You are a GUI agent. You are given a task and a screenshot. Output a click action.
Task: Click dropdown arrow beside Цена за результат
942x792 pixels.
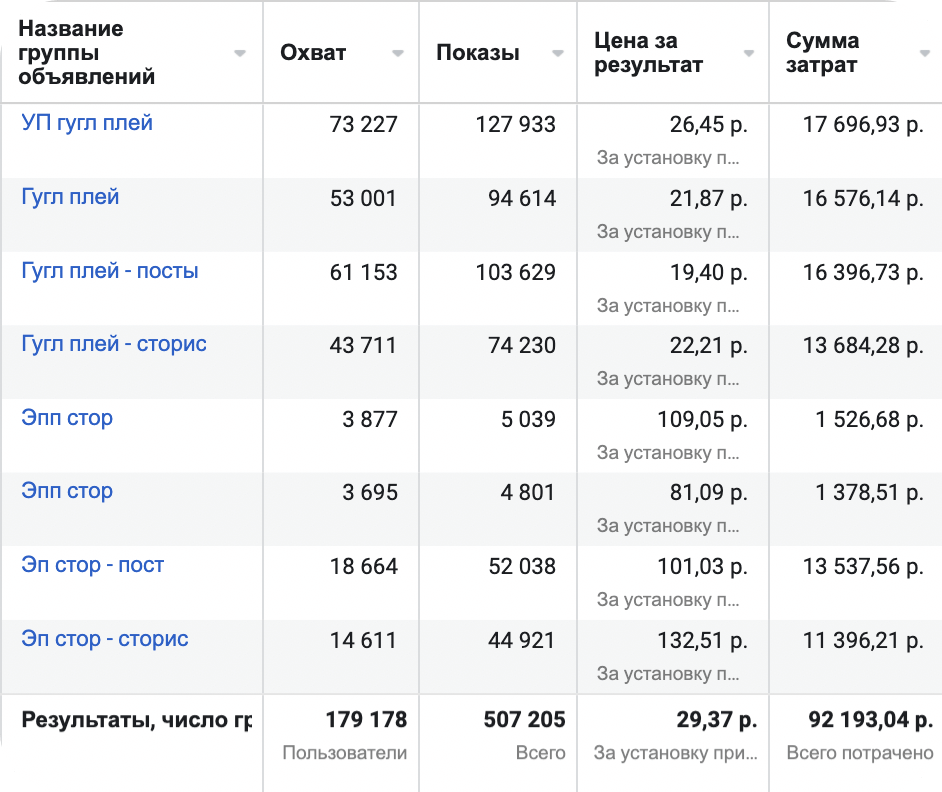(749, 54)
